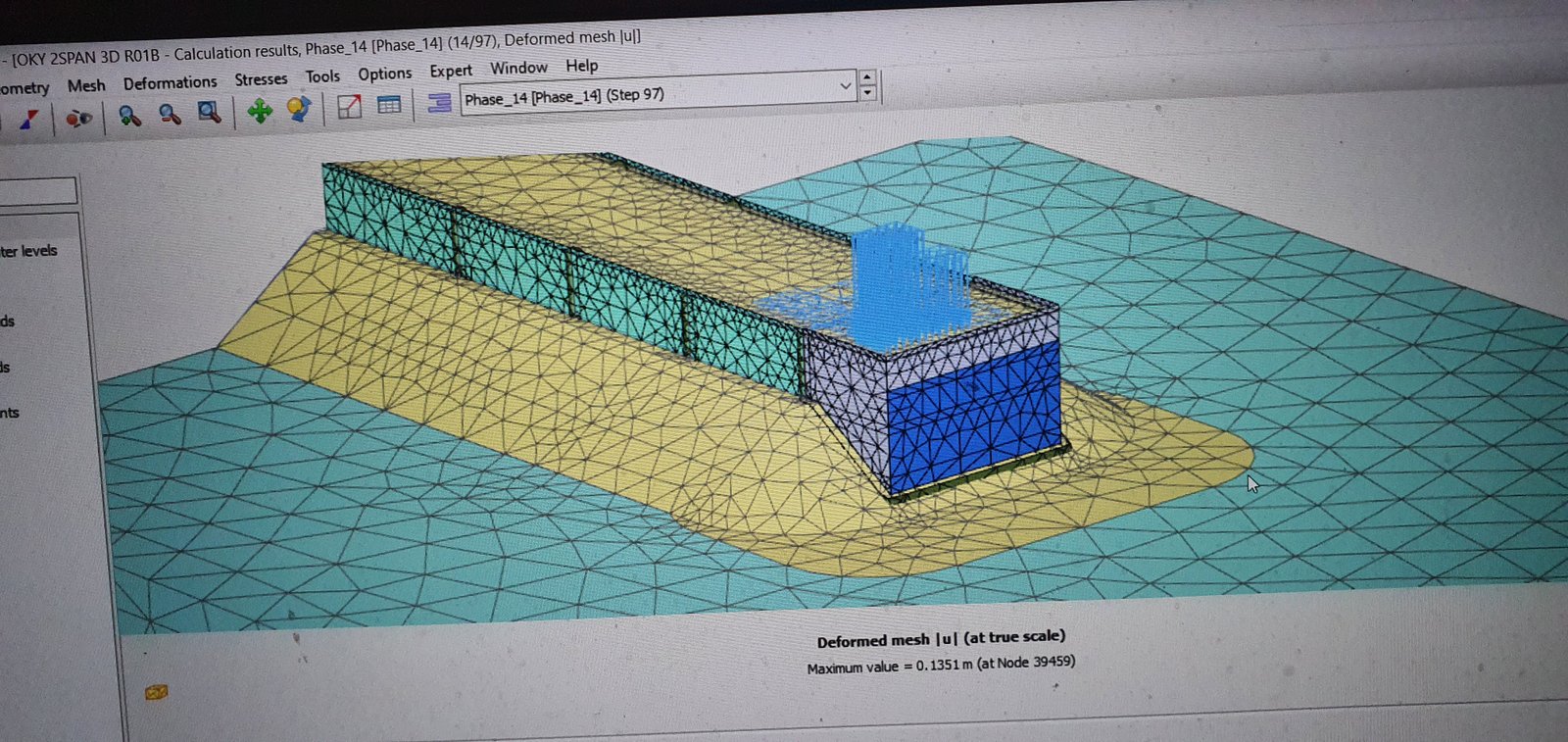Open the Options menu
Viewport: 1568px width, 742px height.
tap(384, 74)
